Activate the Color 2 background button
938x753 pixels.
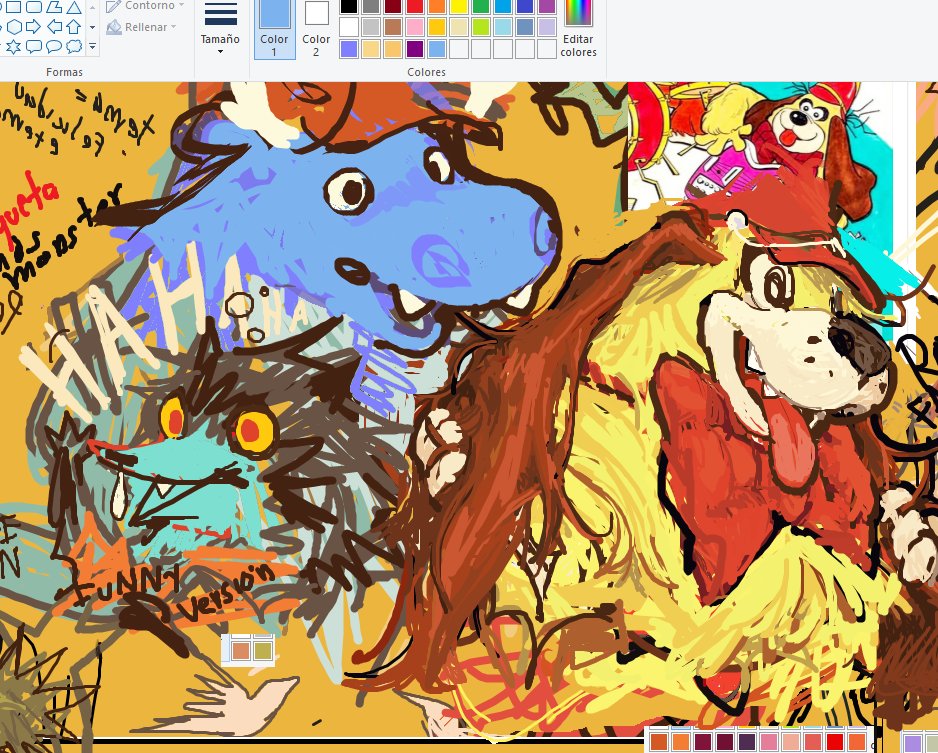click(x=316, y=29)
